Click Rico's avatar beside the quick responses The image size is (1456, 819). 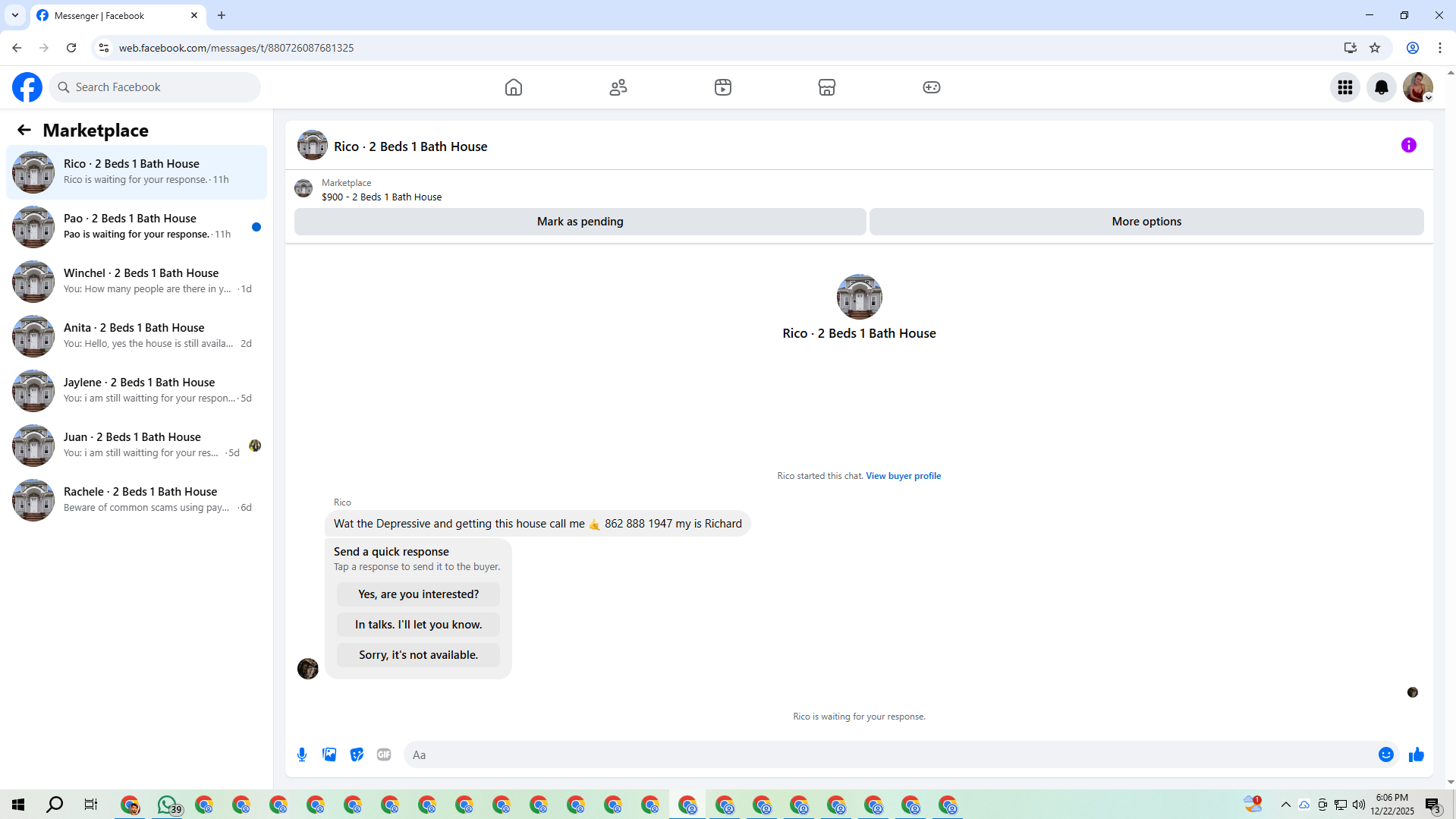308,669
